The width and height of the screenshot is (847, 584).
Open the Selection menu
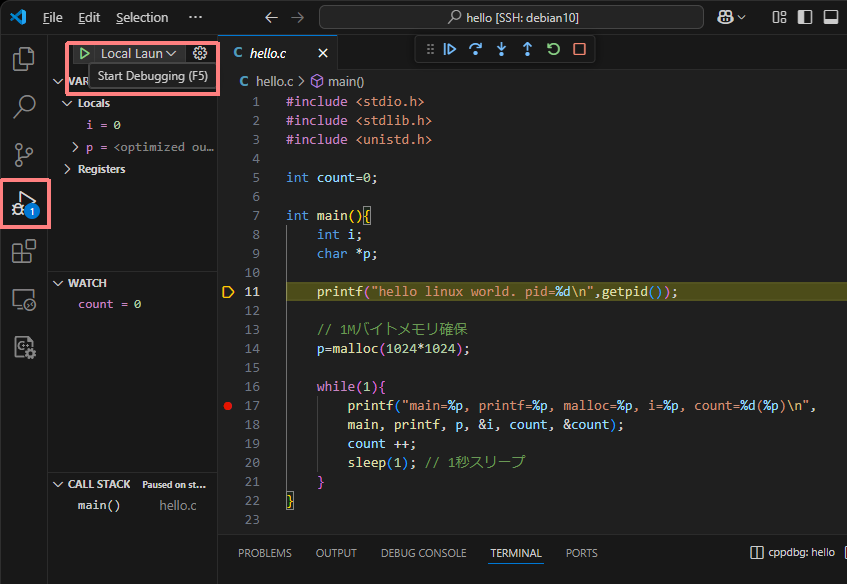[x=141, y=17]
